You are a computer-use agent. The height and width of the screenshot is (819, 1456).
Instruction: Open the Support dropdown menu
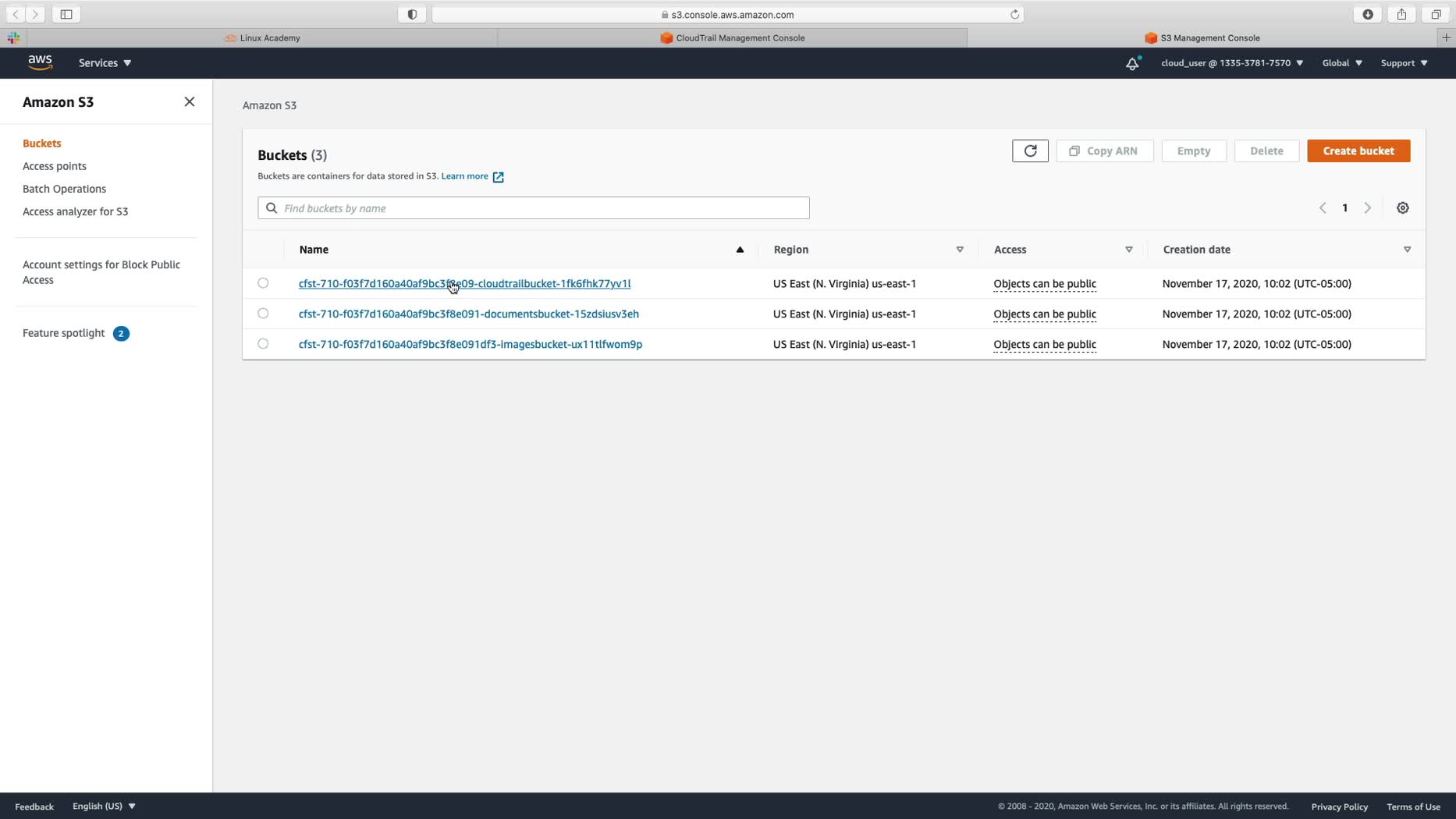coord(1404,63)
